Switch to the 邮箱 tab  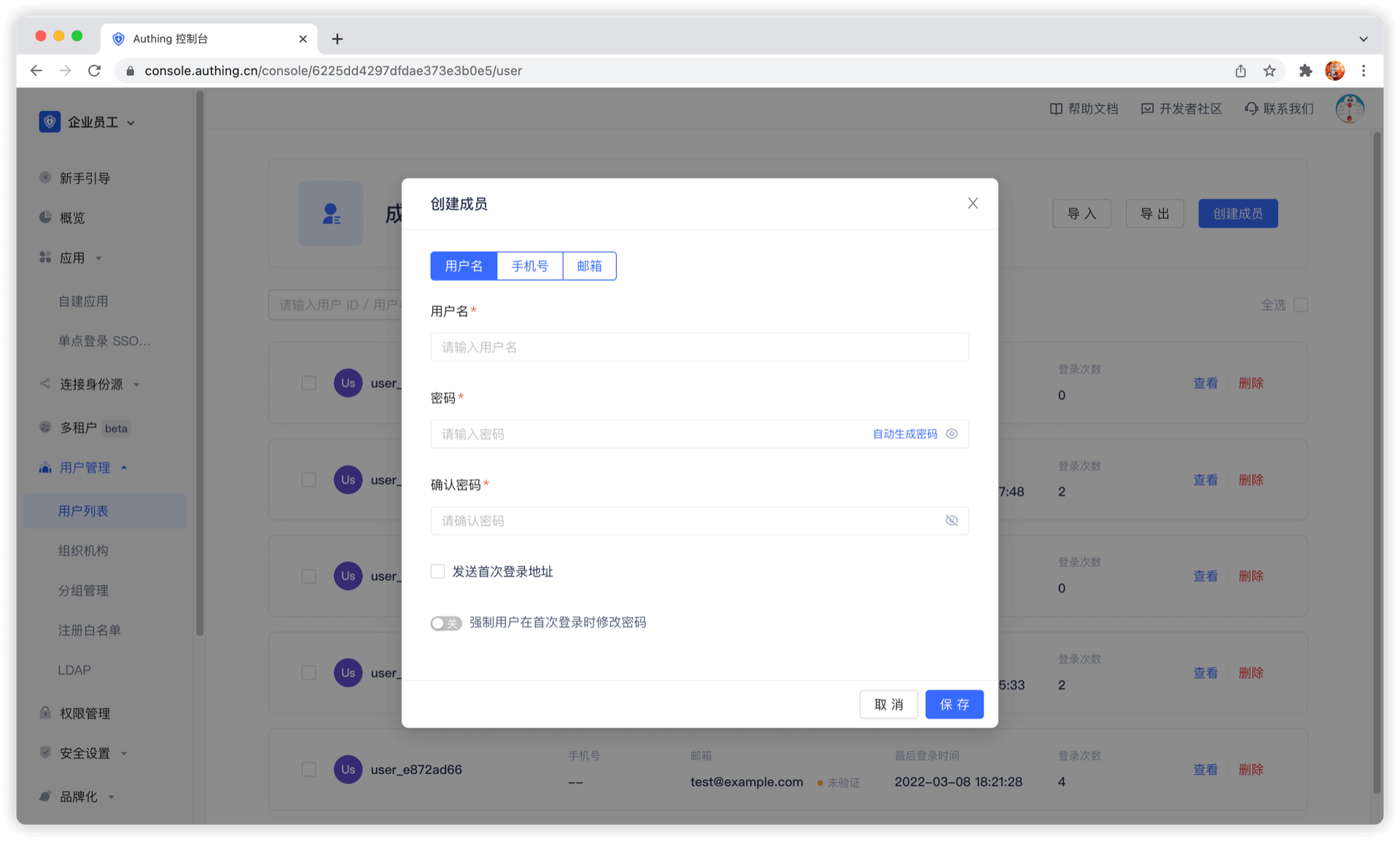click(589, 266)
